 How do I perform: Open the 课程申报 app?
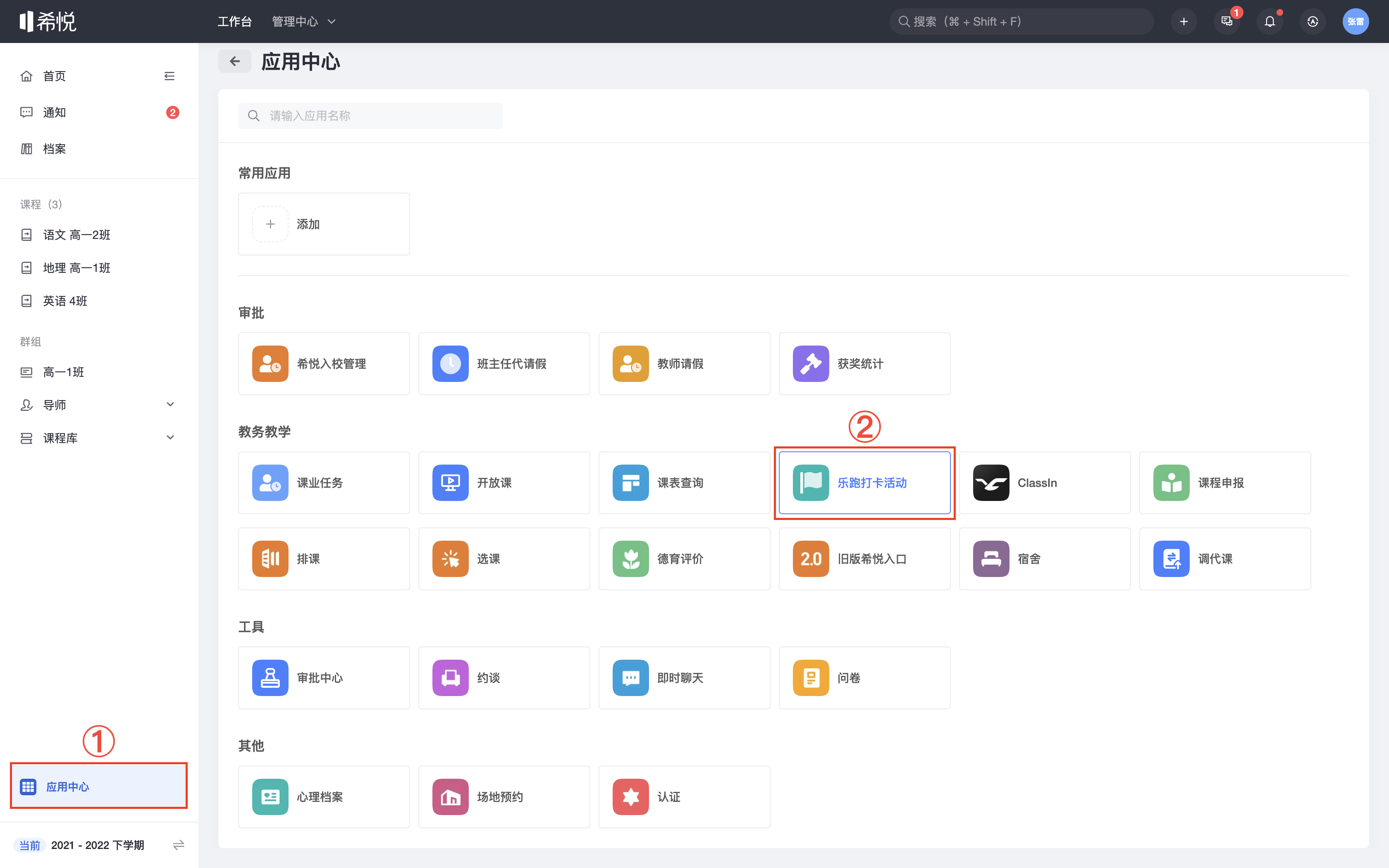pyautogui.click(x=1225, y=482)
